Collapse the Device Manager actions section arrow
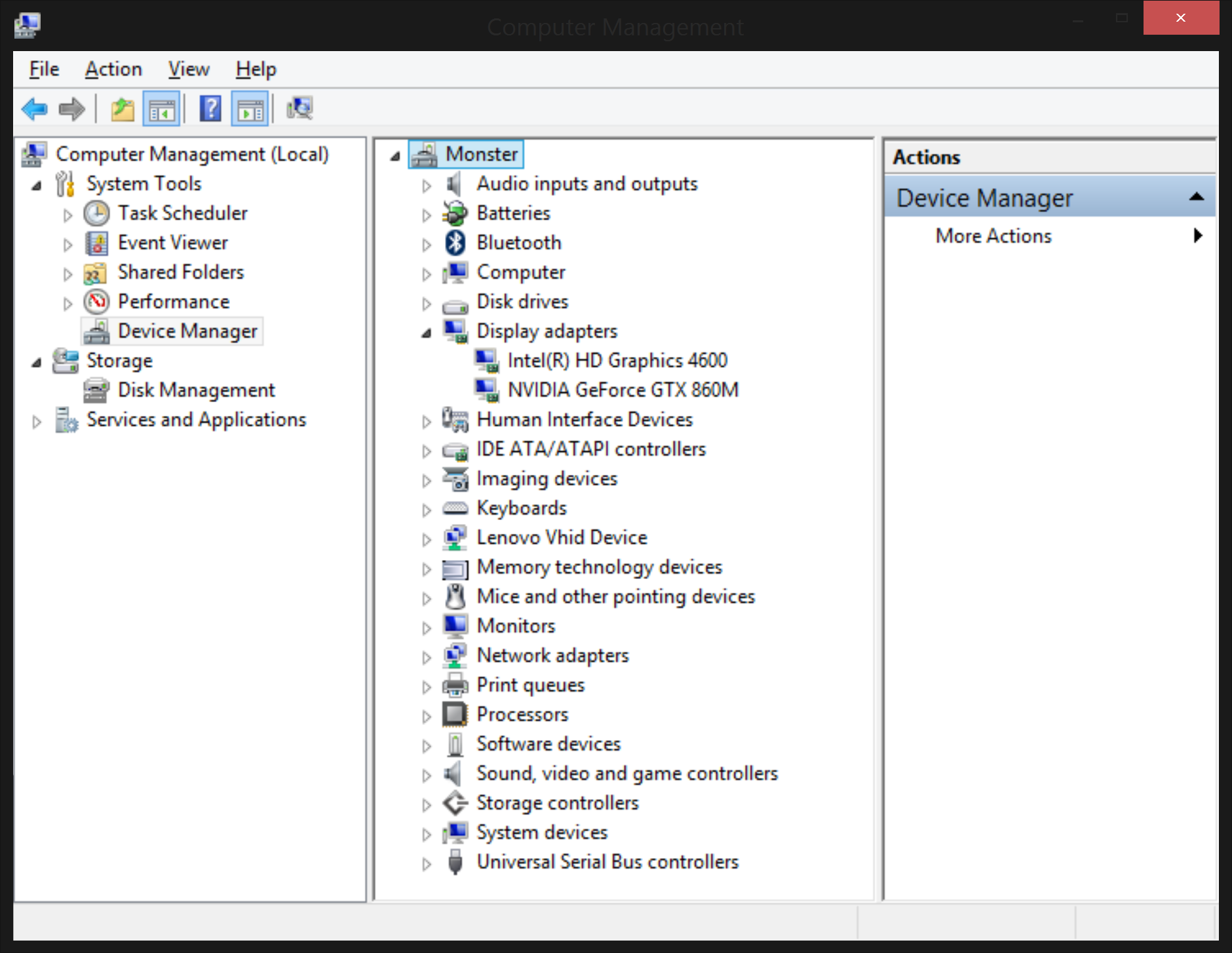This screenshot has width=1232, height=953. (x=1197, y=196)
